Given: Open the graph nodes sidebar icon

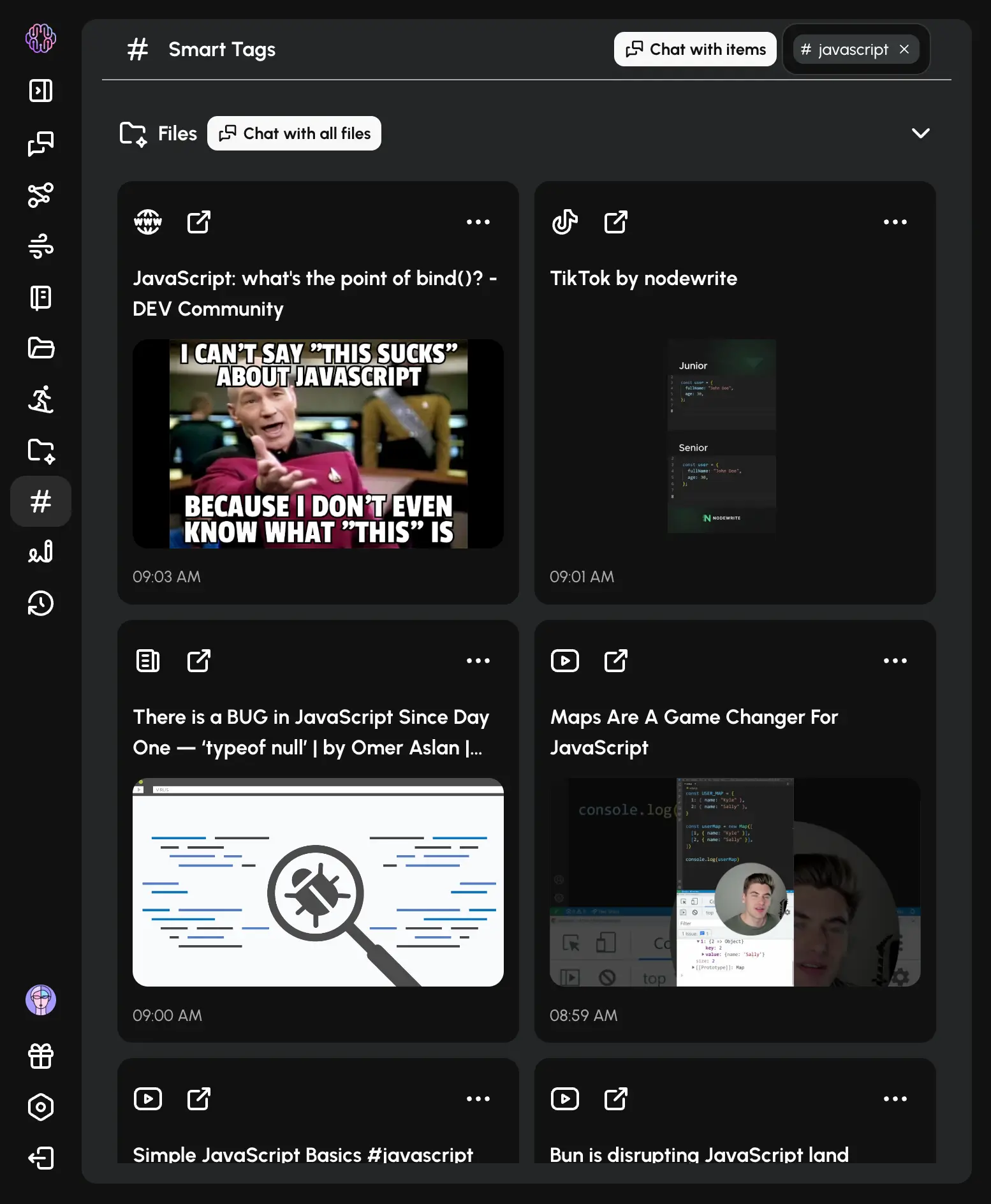Looking at the screenshot, I should [x=41, y=195].
